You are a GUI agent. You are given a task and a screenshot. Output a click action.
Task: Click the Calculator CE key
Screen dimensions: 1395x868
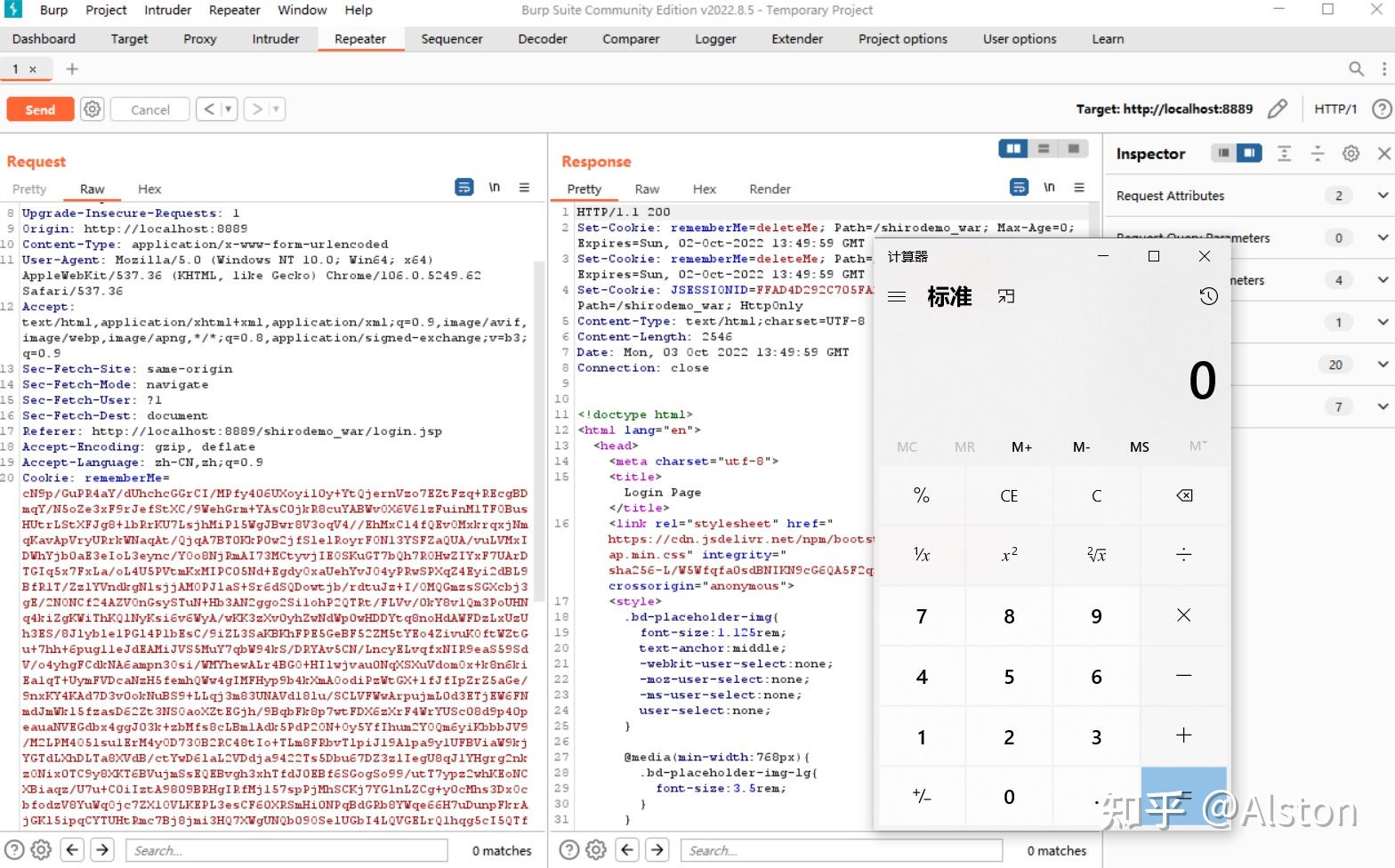[x=1009, y=495]
